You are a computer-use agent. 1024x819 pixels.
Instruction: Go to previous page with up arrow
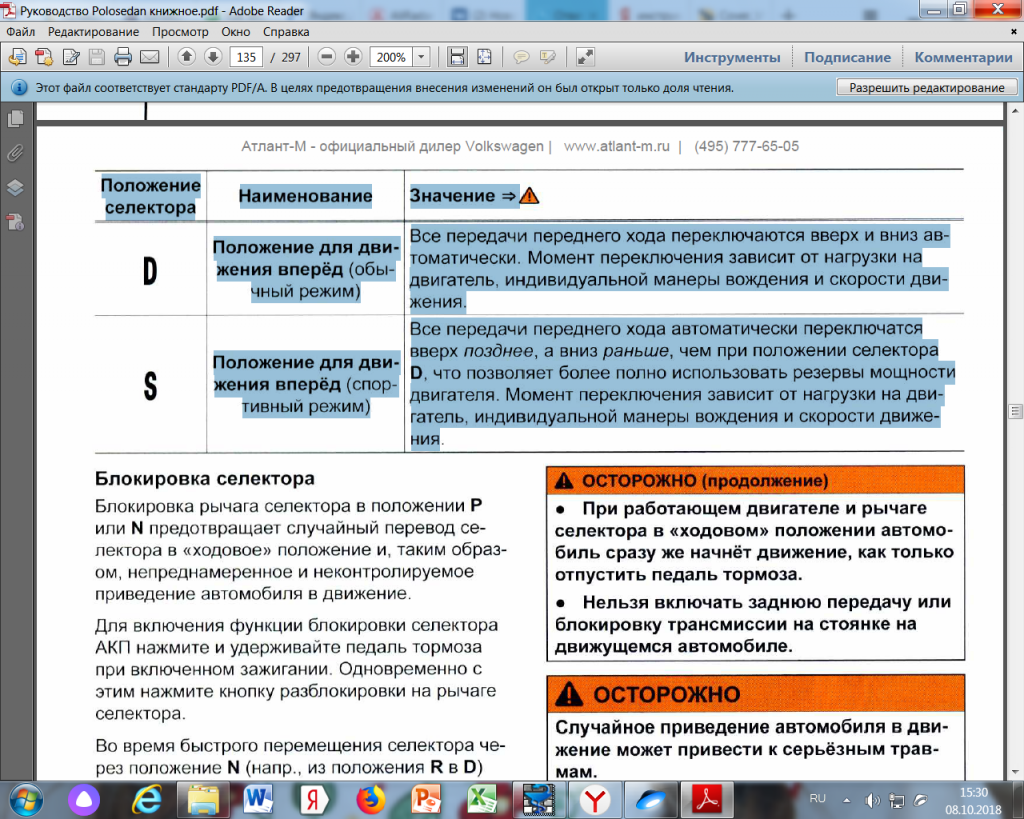(186, 57)
